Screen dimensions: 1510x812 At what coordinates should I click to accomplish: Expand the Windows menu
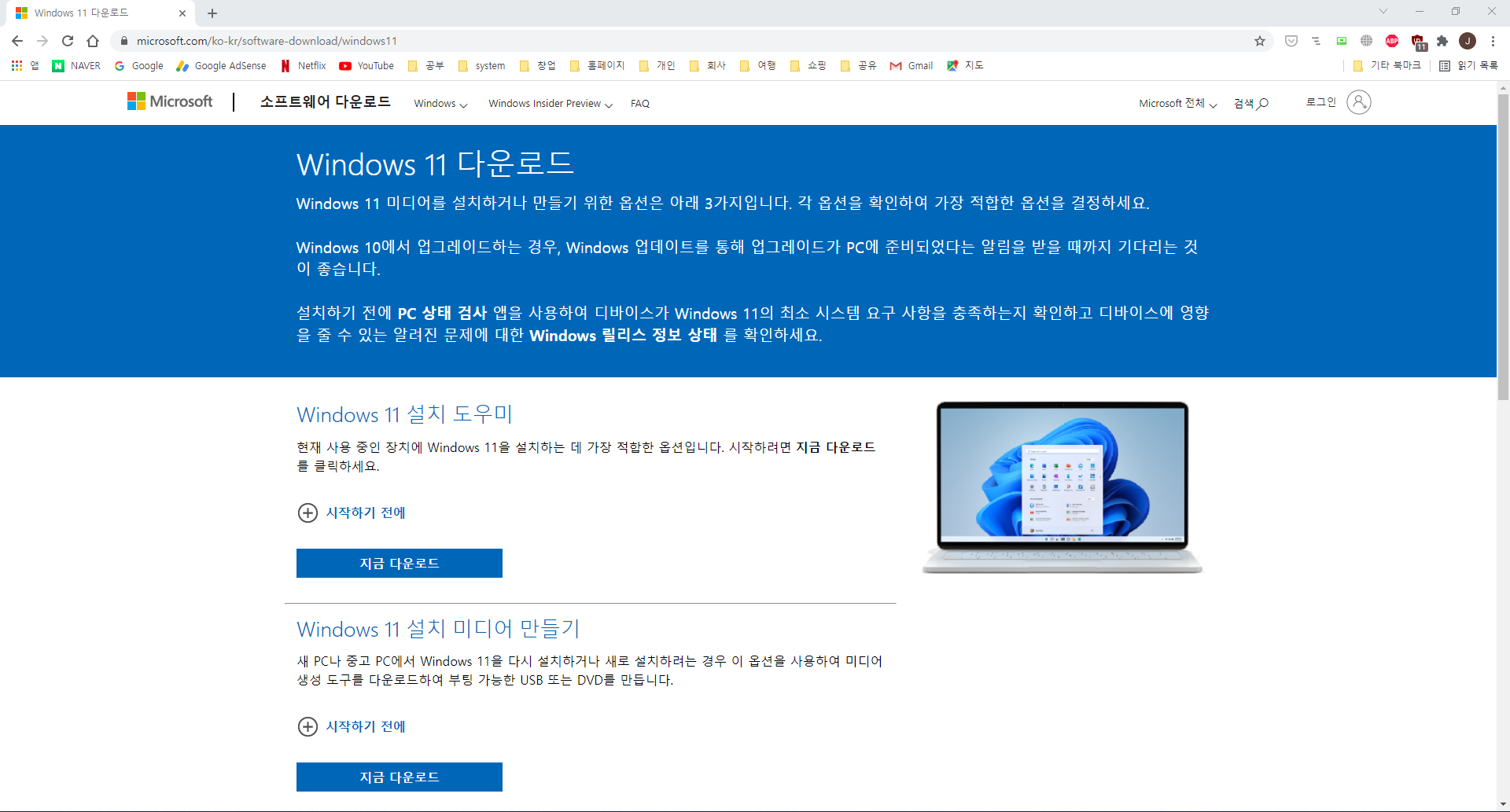440,104
